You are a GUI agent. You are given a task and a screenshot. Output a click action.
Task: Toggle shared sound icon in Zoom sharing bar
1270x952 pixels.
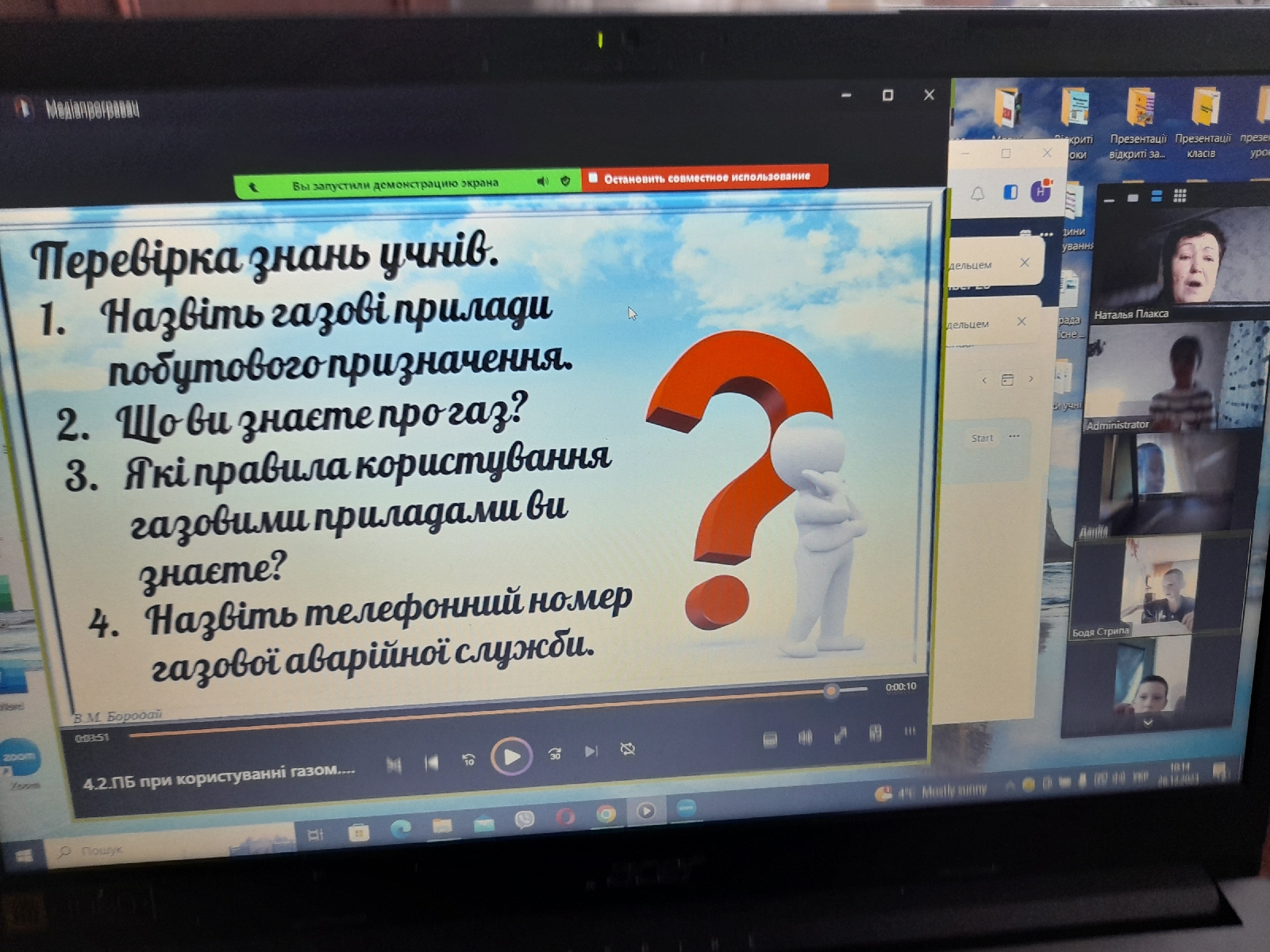coord(543,182)
